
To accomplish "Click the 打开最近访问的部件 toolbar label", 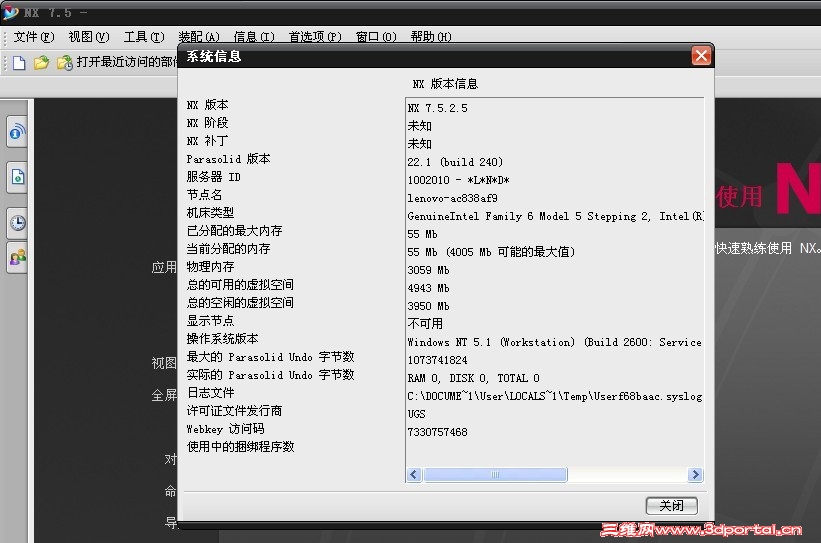I will [x=127, y=62].
